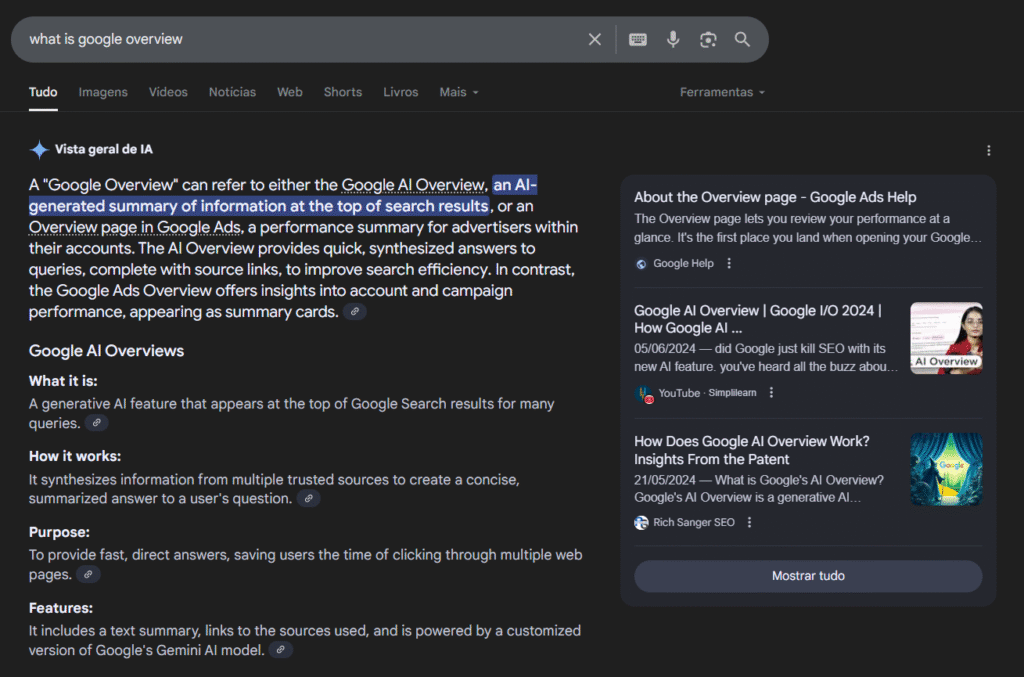
Task: Click the 'Features:' subheading
Action: (61, 608)
